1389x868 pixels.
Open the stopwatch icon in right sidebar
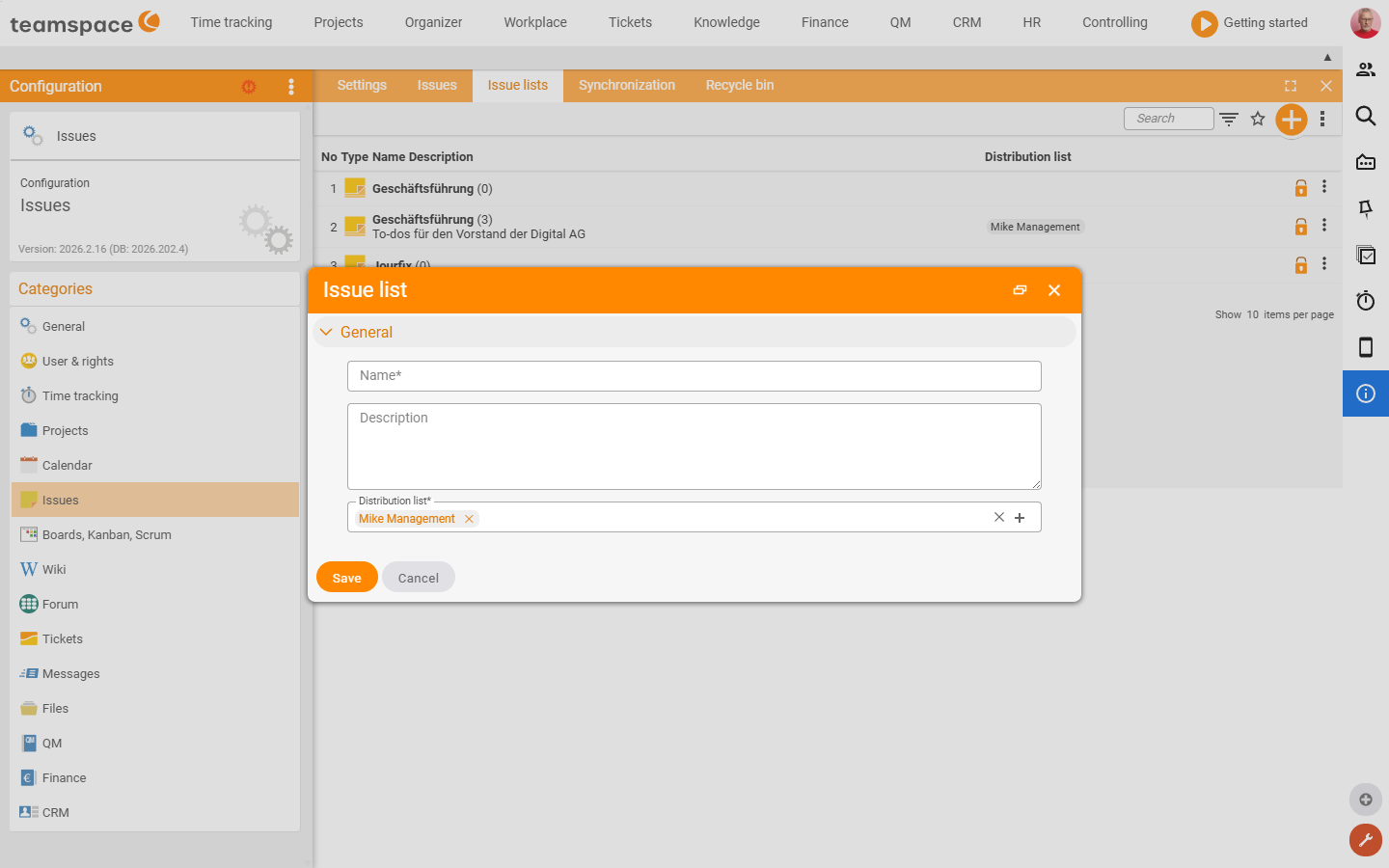(x=1366, y=301)
